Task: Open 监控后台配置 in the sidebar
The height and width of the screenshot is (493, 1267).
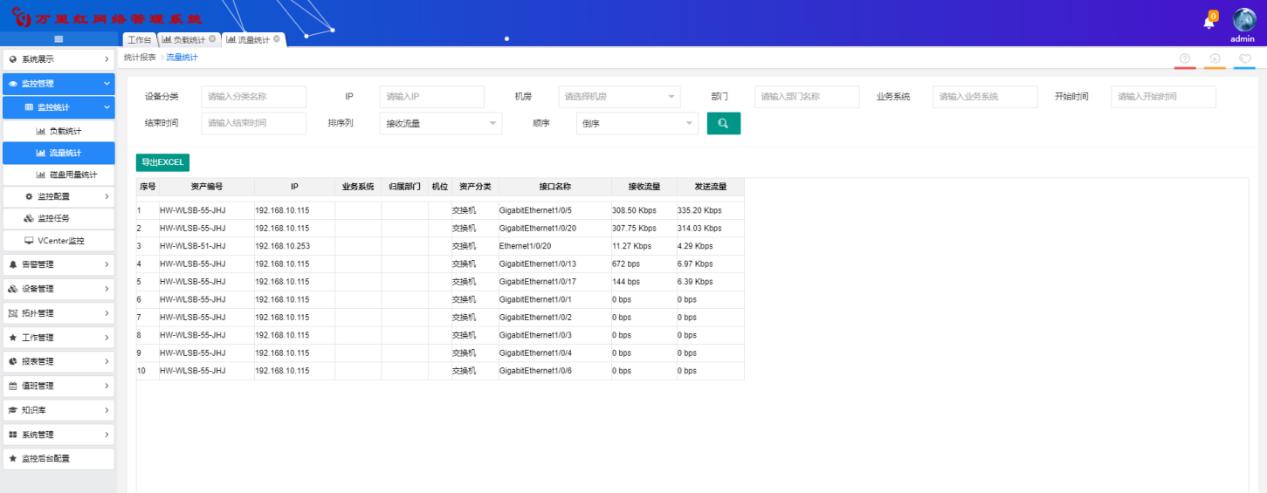Action: pos(58,459)
